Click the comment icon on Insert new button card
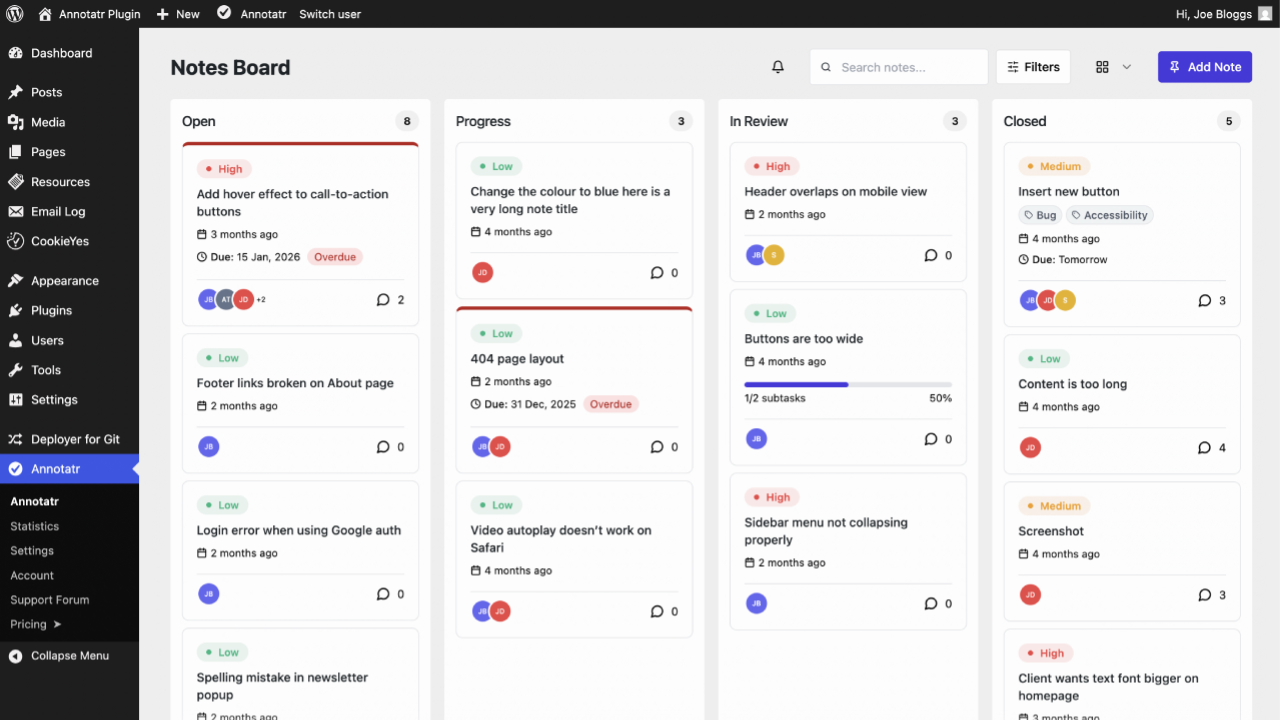 point(1204,300)
